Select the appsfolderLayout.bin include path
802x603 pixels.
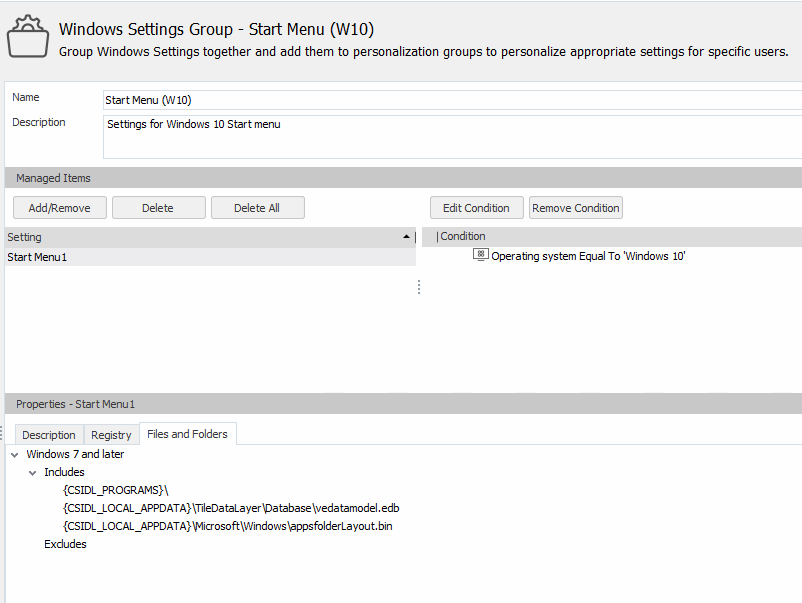click(228, 526)
